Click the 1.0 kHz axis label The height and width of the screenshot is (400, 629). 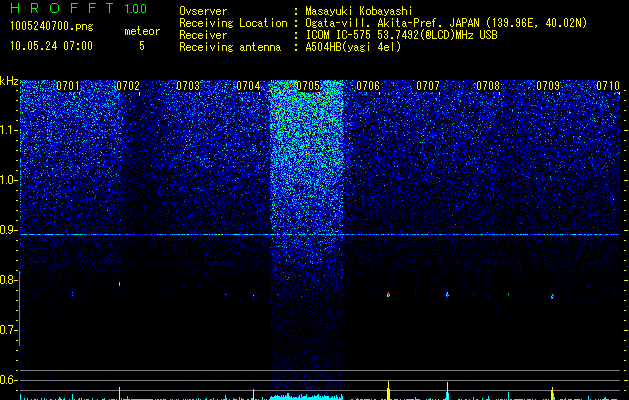click(9, 180)
